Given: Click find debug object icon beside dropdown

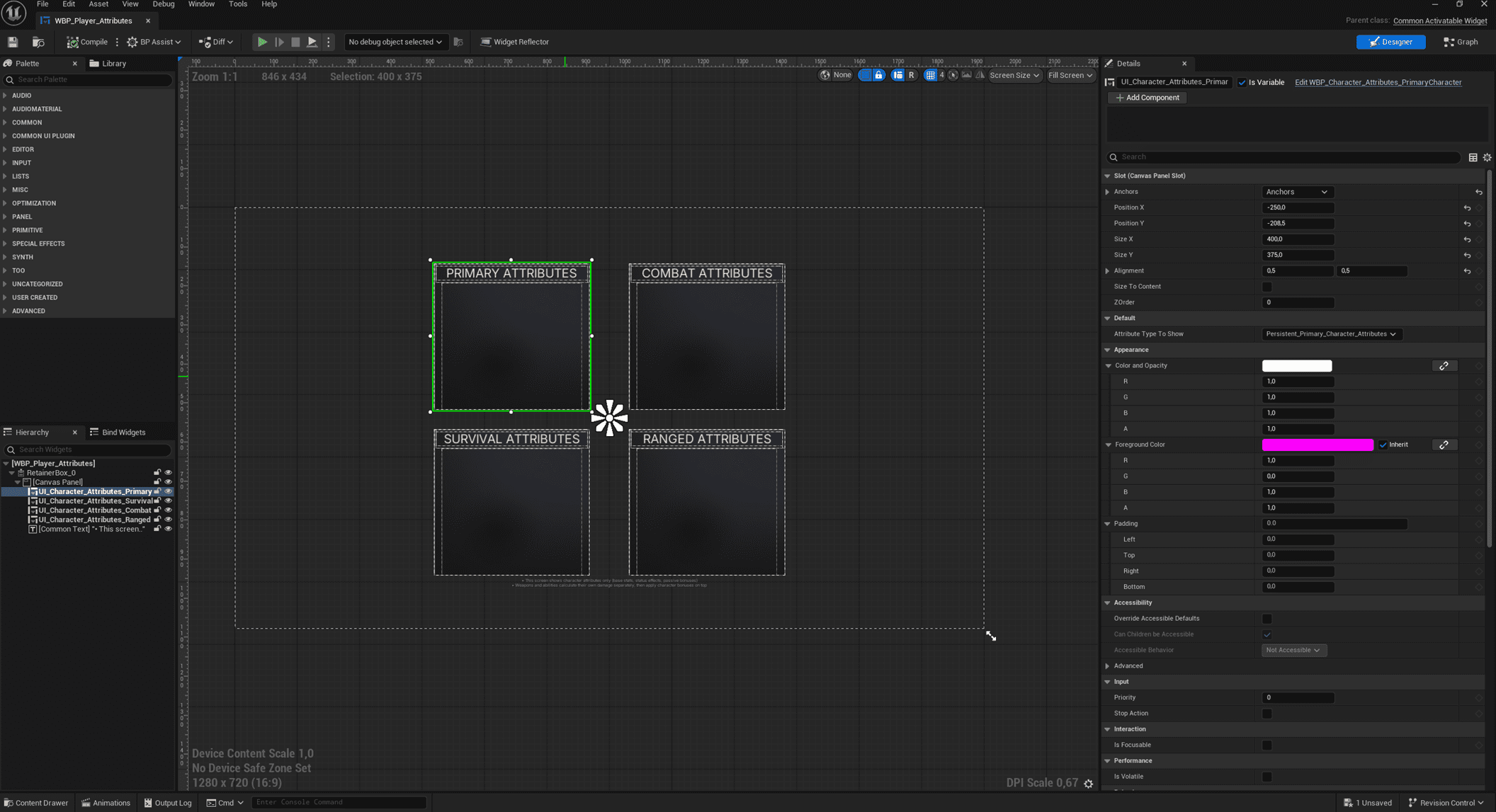Looking at the screenshot, I should coord(458,42).
